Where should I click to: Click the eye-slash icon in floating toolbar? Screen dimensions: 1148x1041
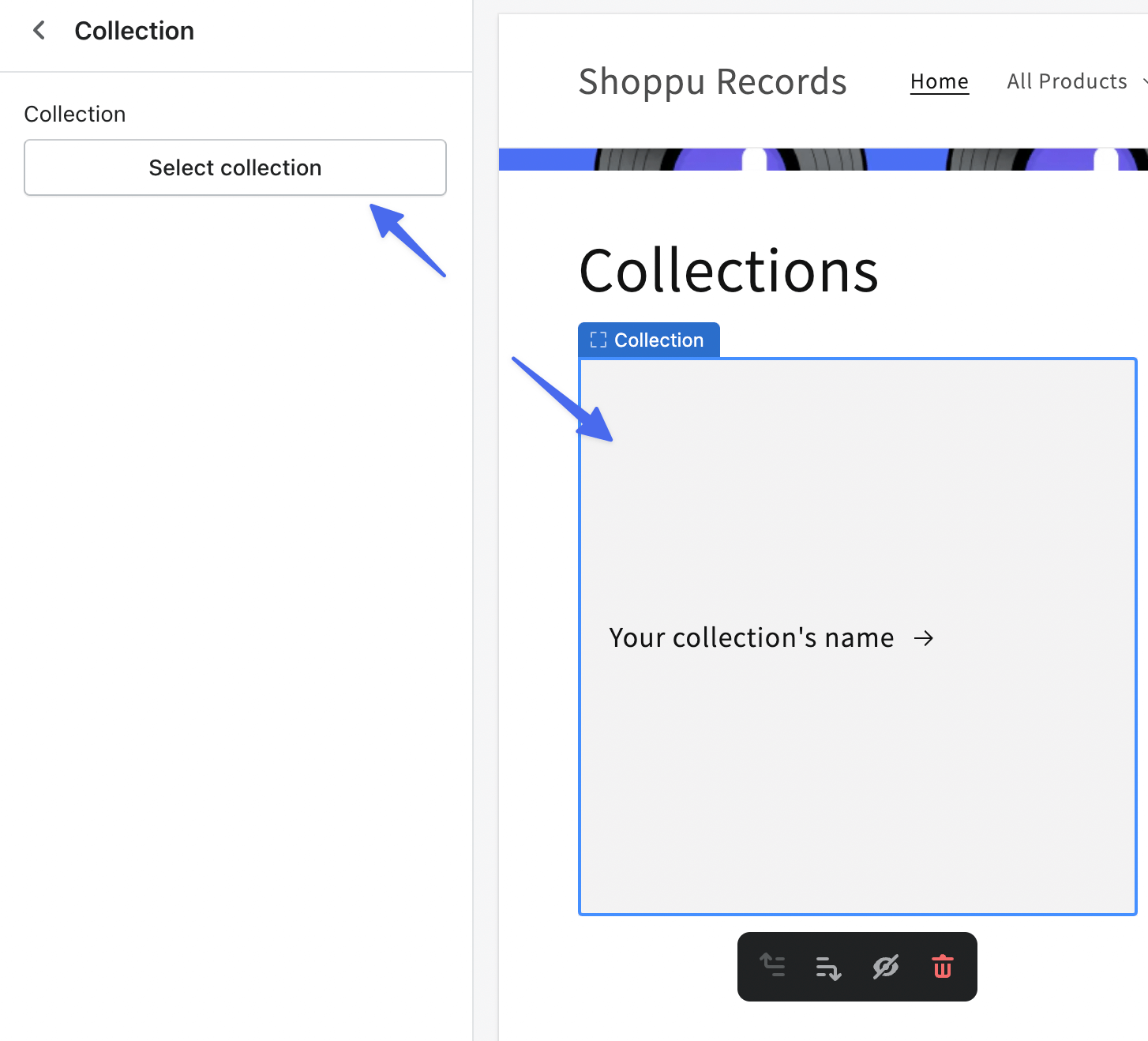click(886, 967)
